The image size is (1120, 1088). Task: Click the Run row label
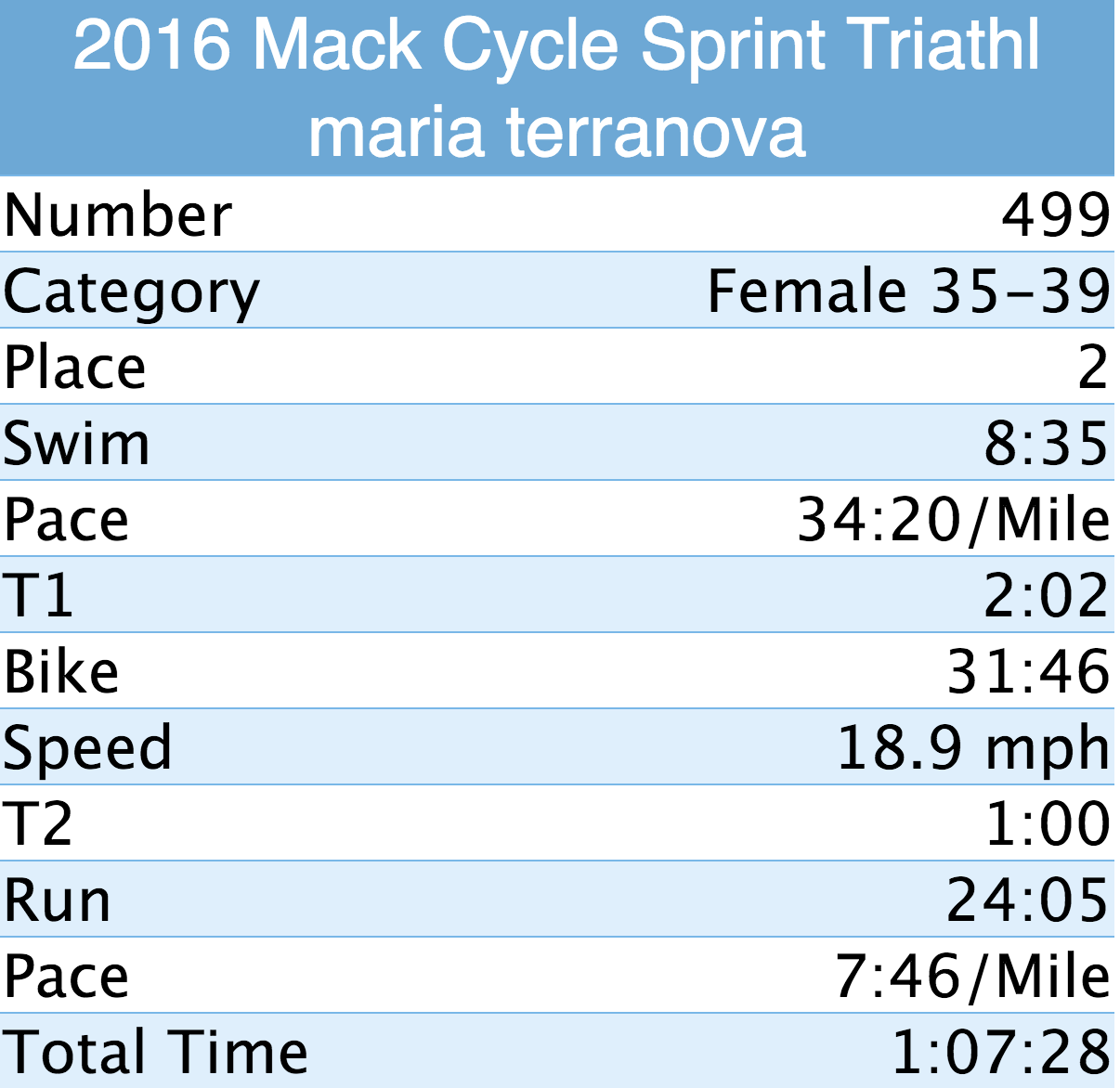point(58,900)
